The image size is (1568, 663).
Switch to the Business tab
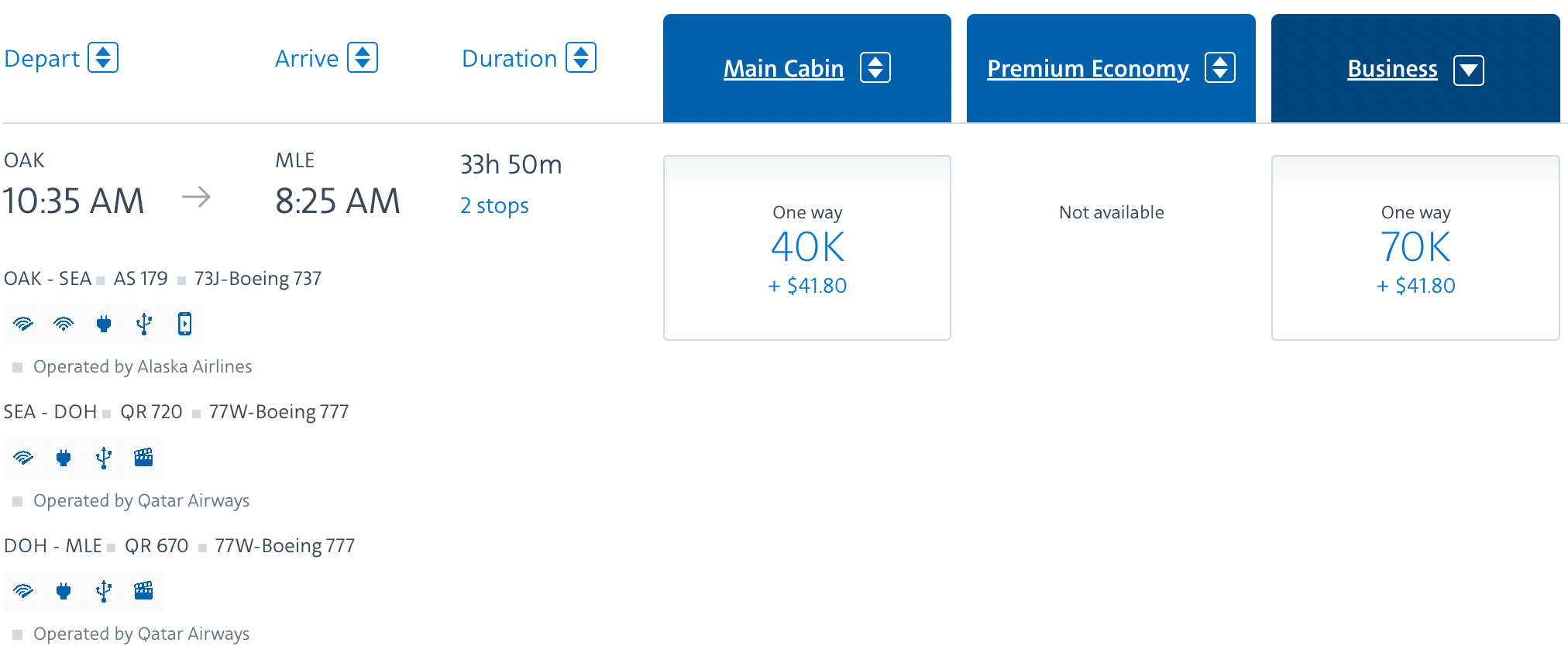1392,69
